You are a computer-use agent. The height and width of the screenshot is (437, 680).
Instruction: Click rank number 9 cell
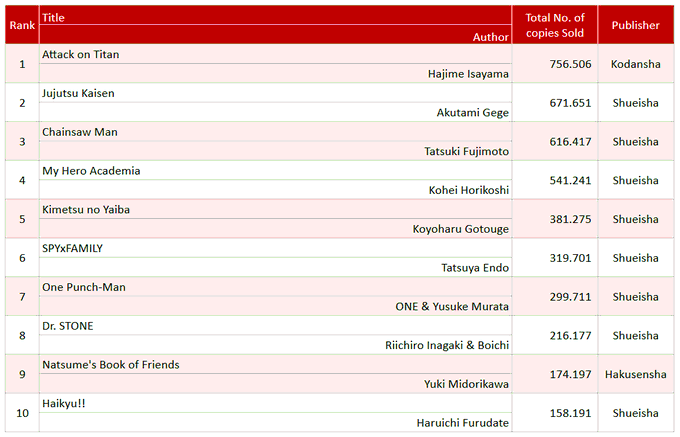click(x=22, y=374)
